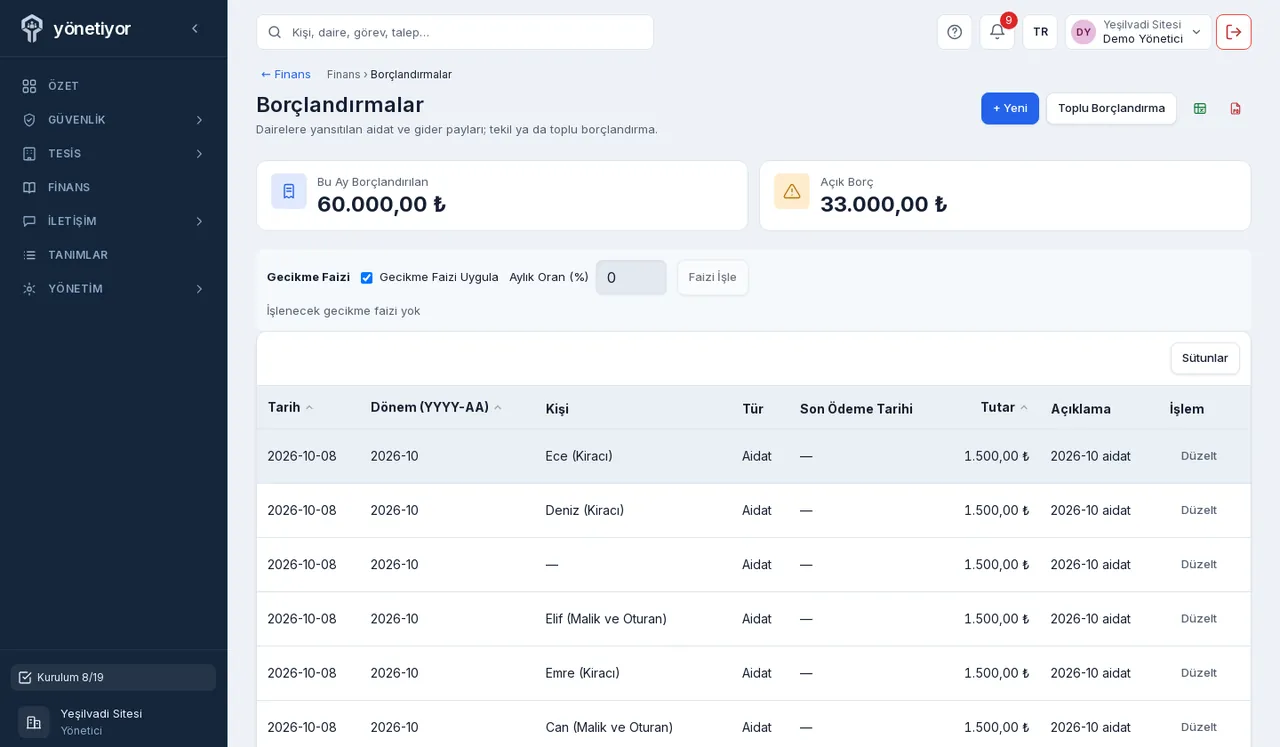Open the help question mark icon
Viewport: 1280px width, 747px height.
pos(954,32)
